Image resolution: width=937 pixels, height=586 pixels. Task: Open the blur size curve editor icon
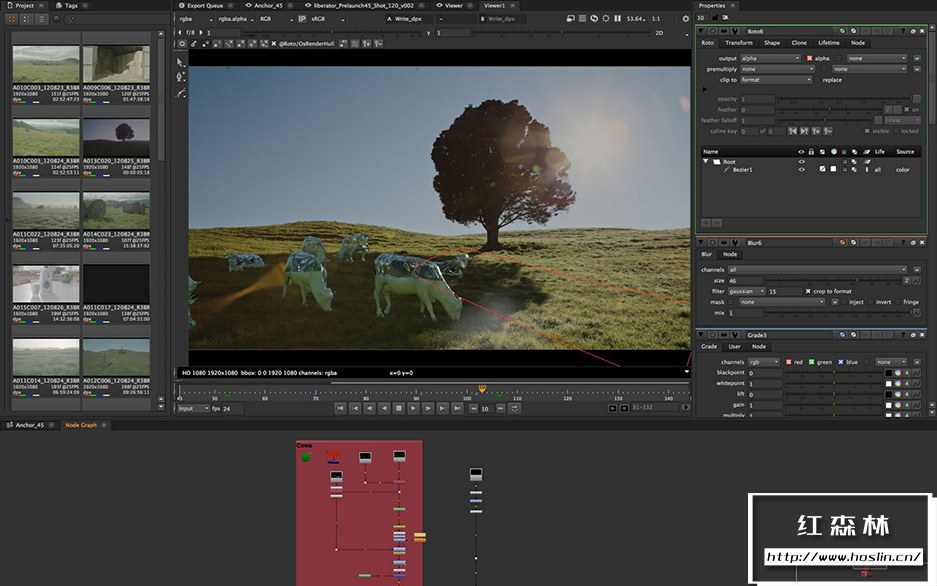pyautogui.click(x=917, y=281)
